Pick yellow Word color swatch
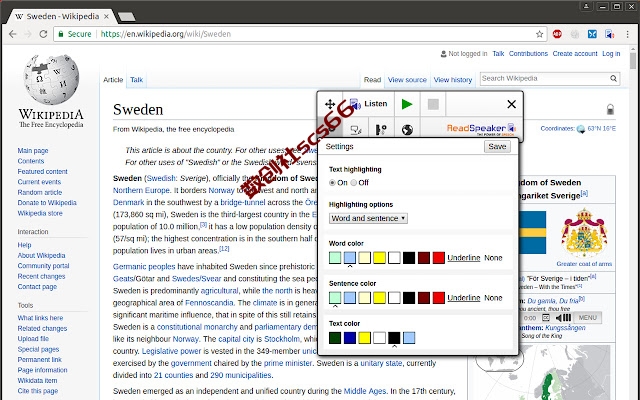The width and height of the screenshot is (640, 400). tap(379, 258)
